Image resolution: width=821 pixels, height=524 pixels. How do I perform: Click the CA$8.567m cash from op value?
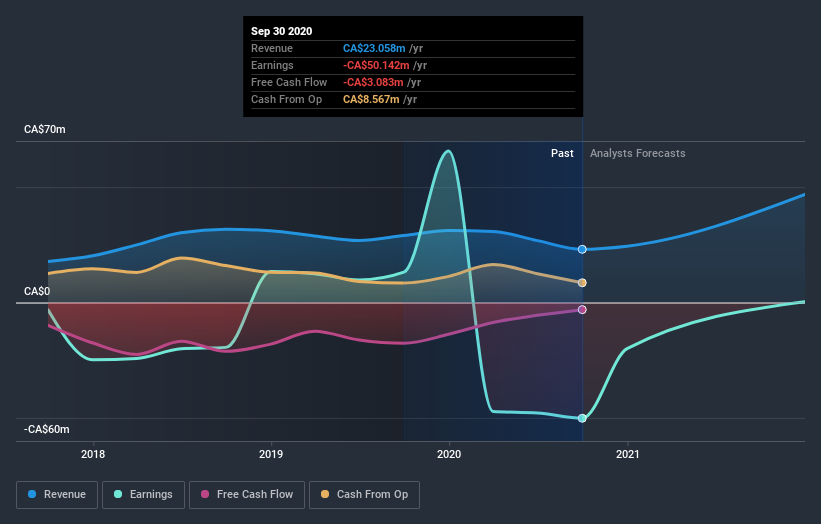(371, 99)
